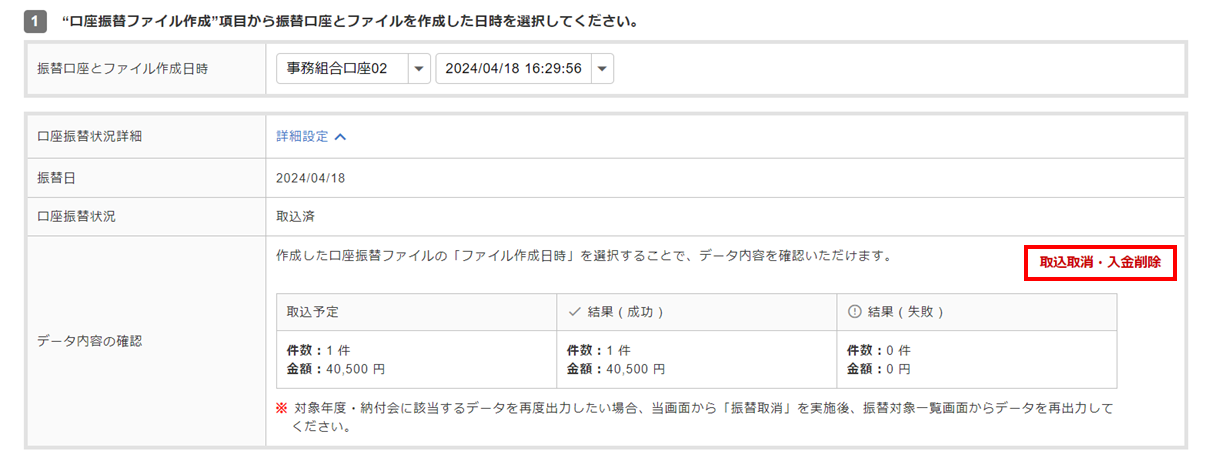Click the chevron icon next to 詳細設定
Screen dimensions: 1209x458
(x=341, y=137)
